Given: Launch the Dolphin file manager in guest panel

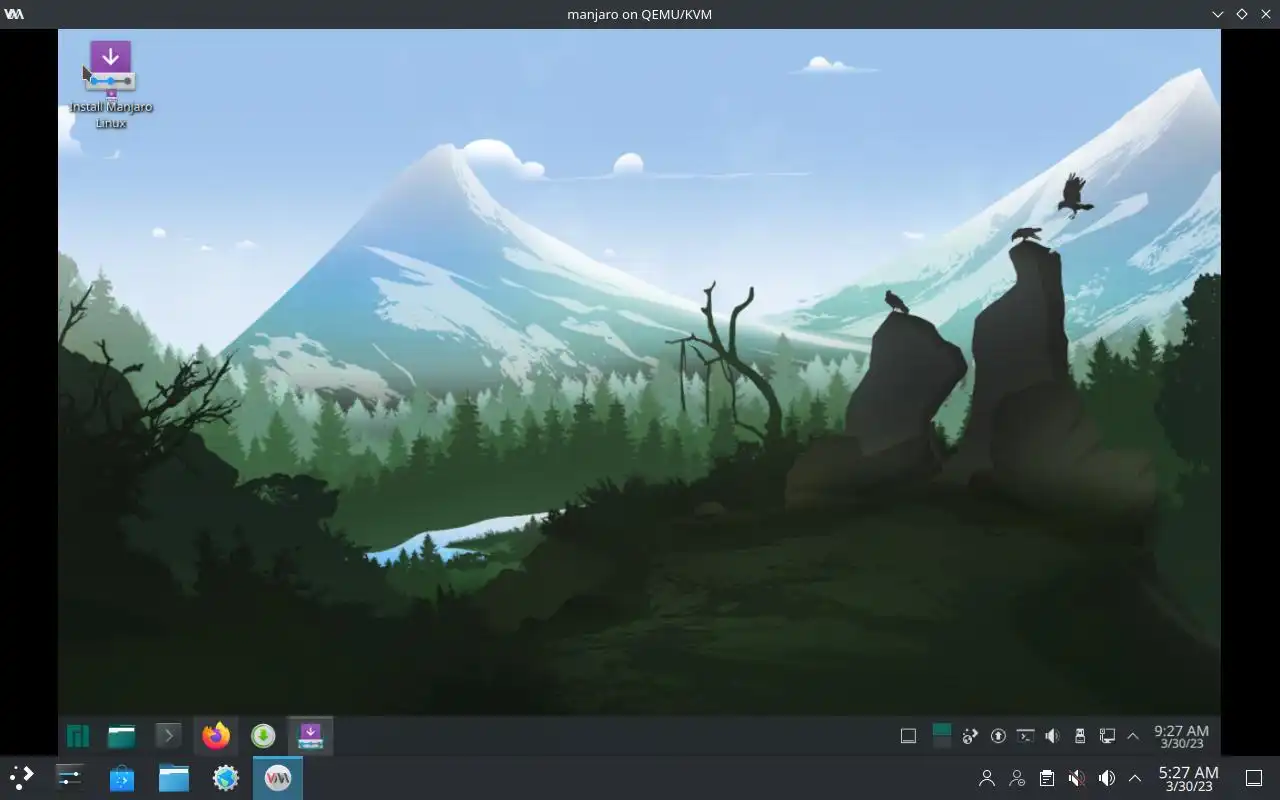Looking at the screenshot, I should tap(122, 737).
